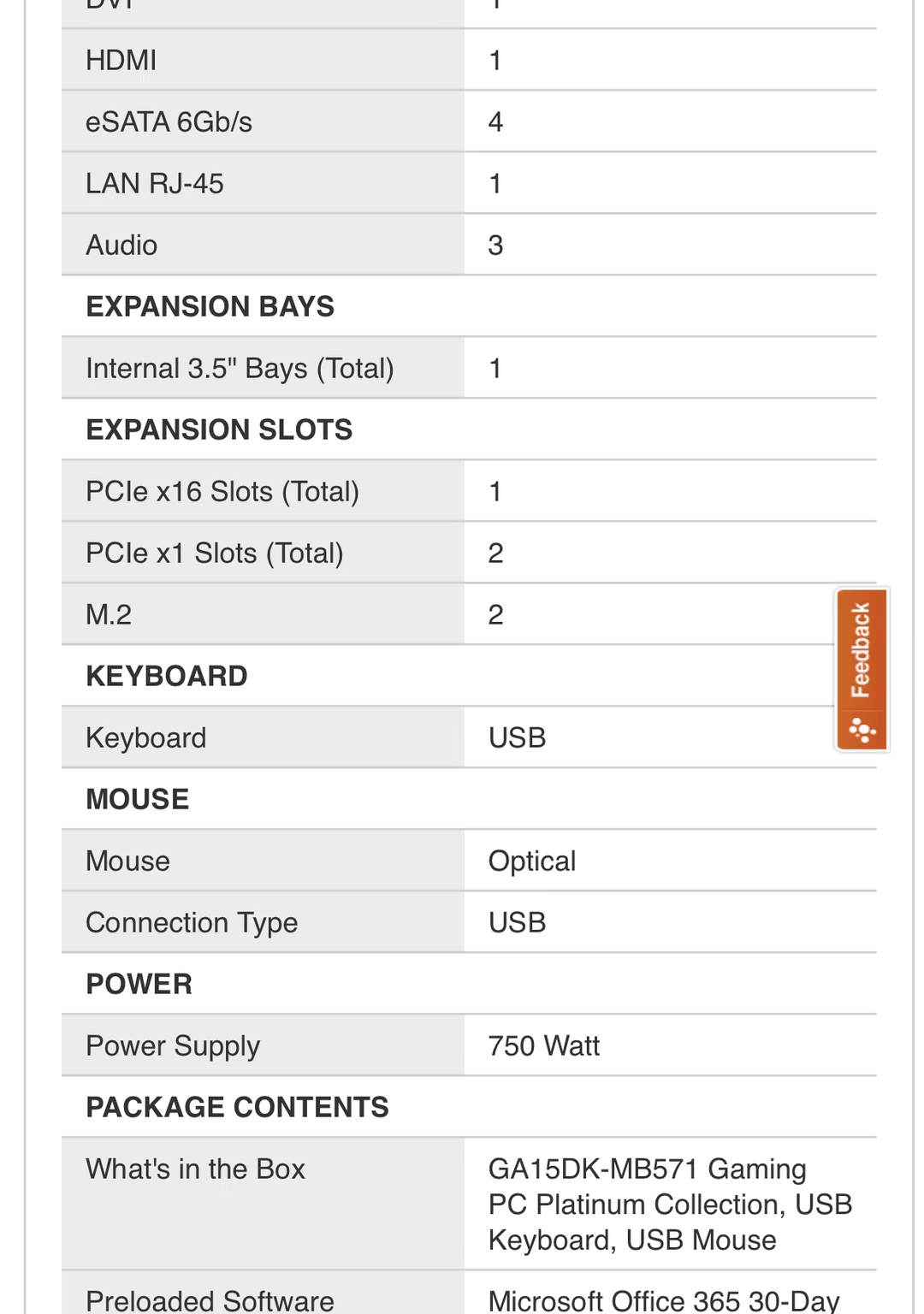The width and height of the screenshot is (924, 1314).
Task: Click the EXPANSION BAYS section heading
Action: 210,306
